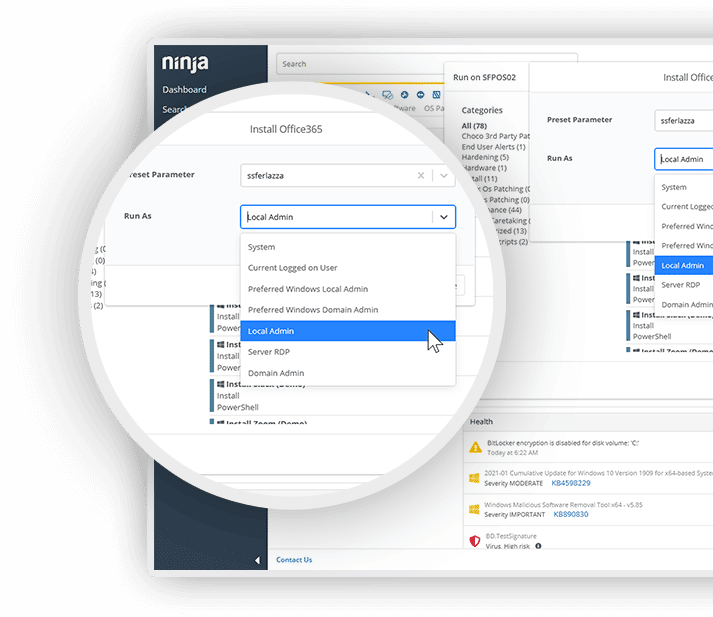Click the Contact Us link

(x=294, y=560)
